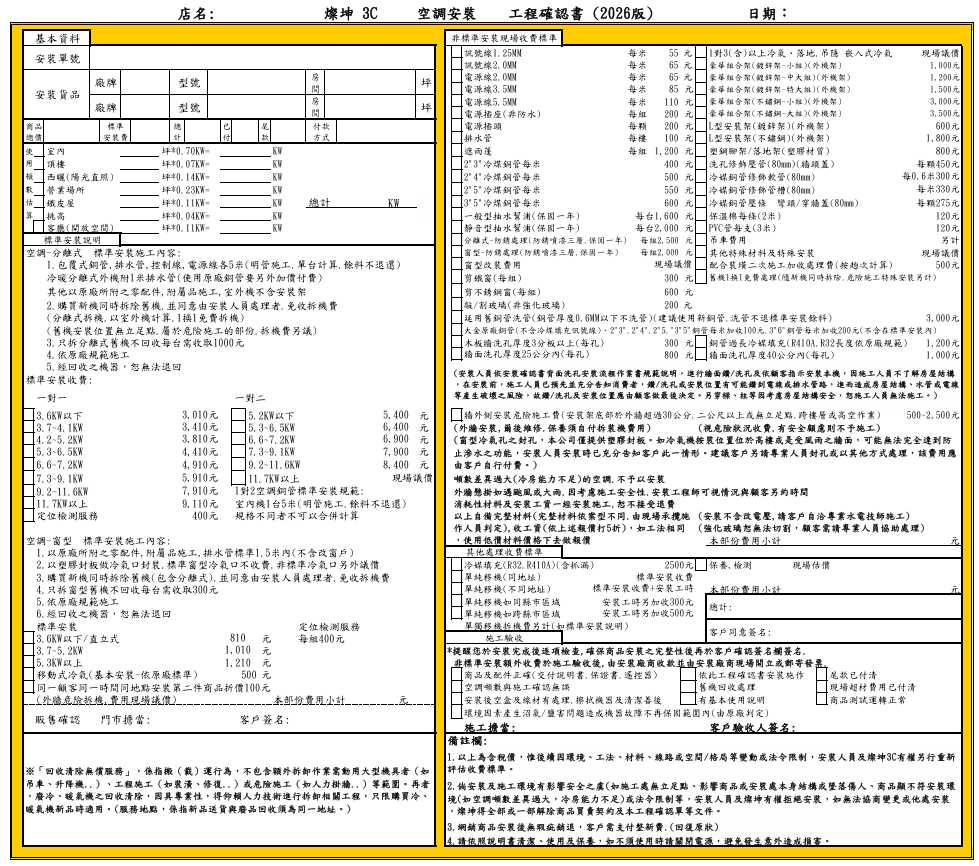
Task: Click the first 型號 model field
Action: pyautogui.click(x=255, y=83)
